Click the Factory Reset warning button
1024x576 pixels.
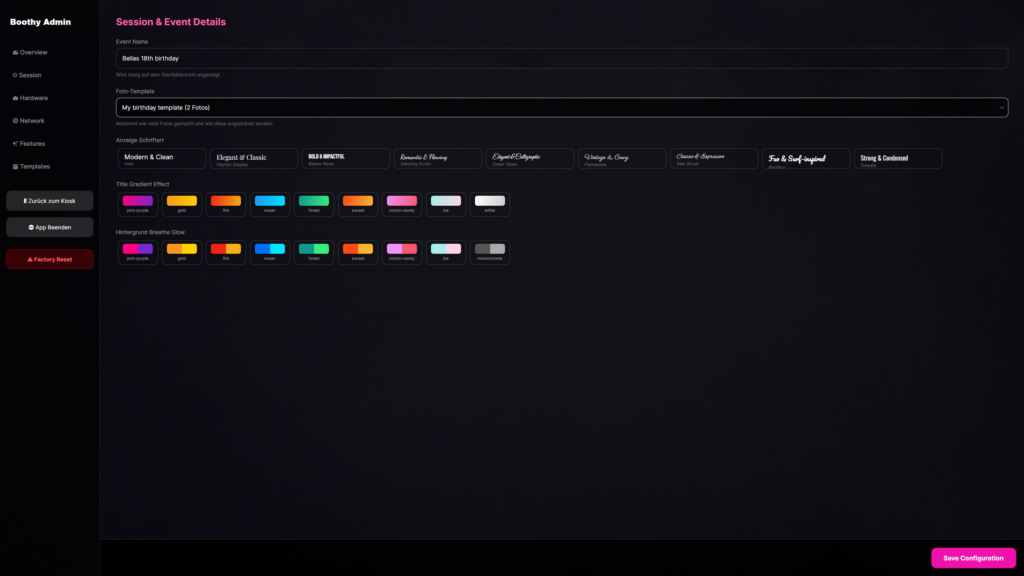click(x=50, y=259)
